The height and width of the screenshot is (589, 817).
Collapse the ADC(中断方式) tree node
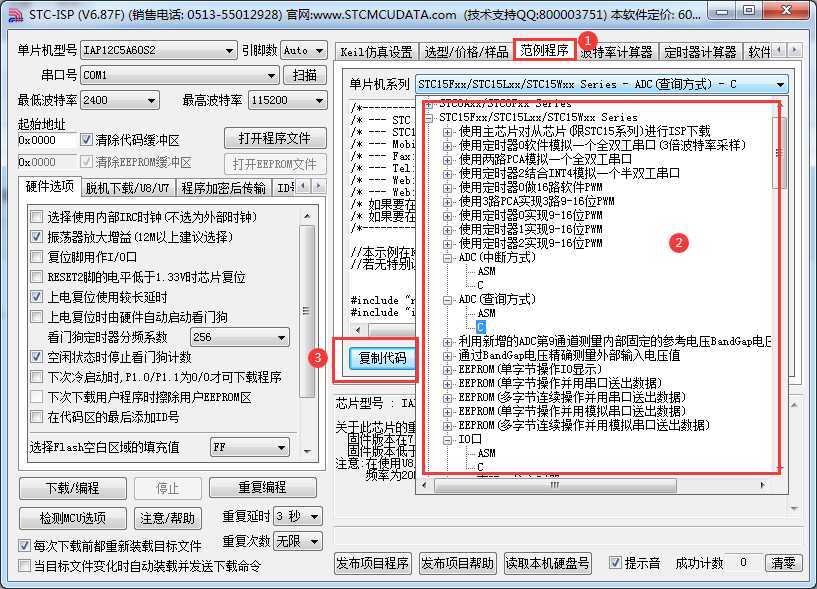pyautogui.click(x=447, y=257)
